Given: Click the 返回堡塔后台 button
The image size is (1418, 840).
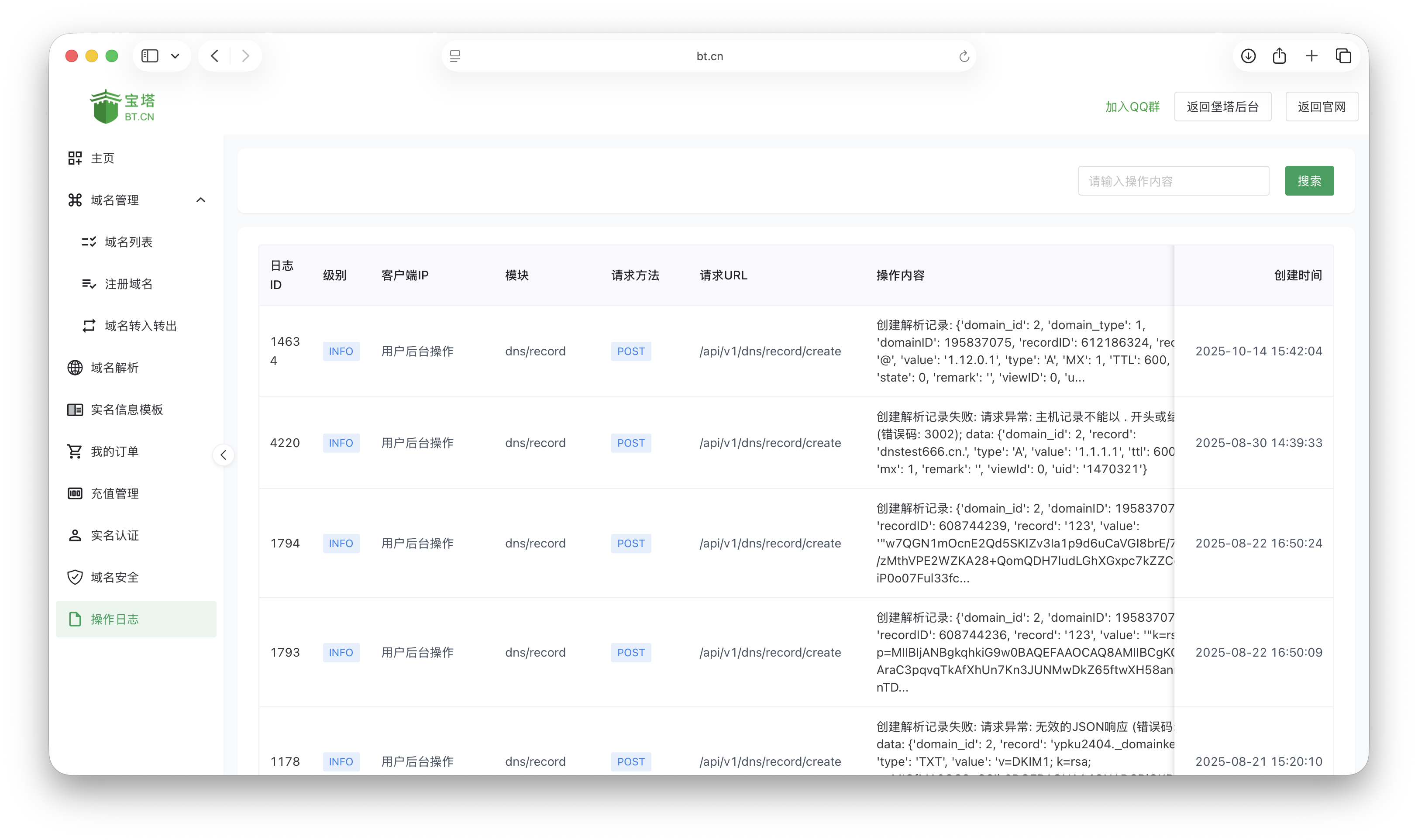Looking at the screenshot, I should (x=1222, y=107).
